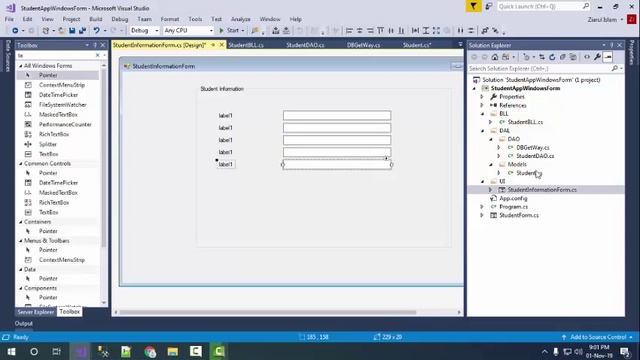The height and width of the screenshot is (360, 640).
Task: Click the Visual Studio taskbar icon
Action: pos(80,351)
